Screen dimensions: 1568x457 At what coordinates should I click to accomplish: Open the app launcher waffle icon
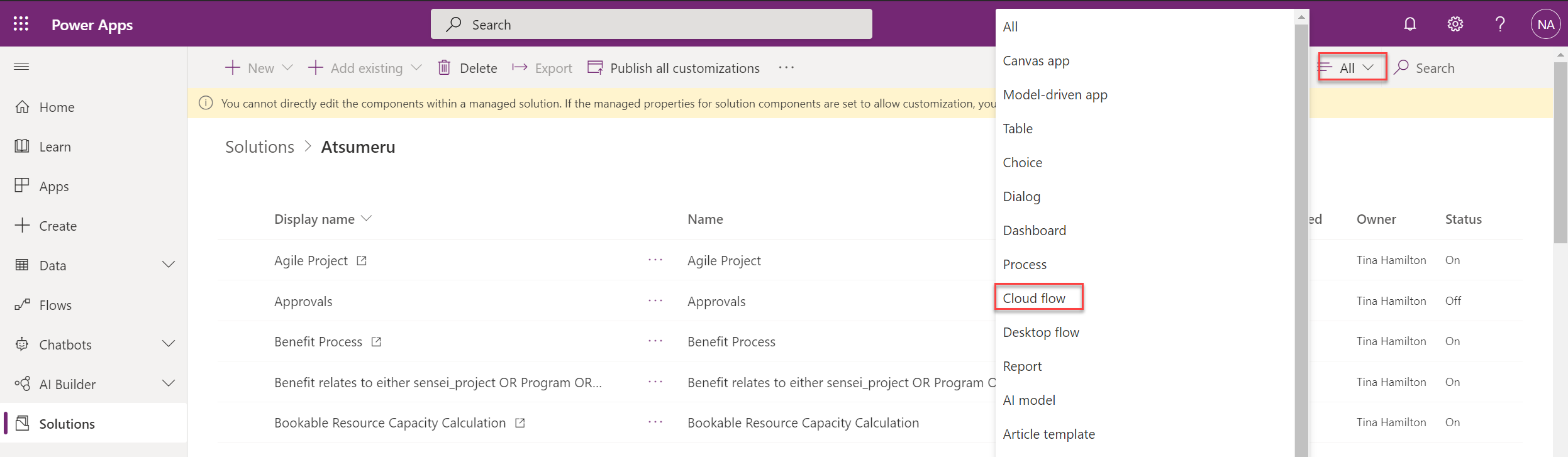(x=21, y=24)
